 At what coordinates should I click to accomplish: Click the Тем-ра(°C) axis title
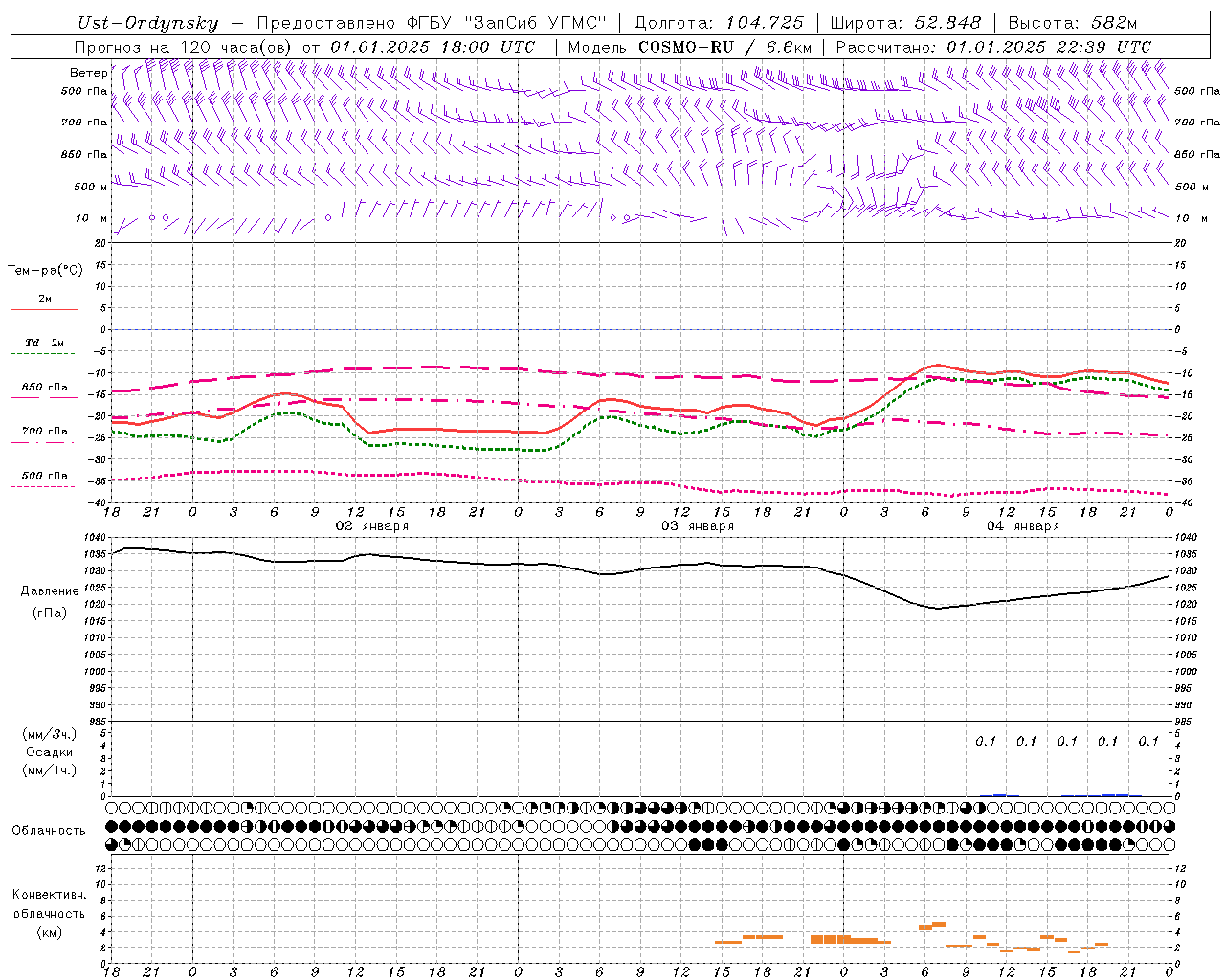[x=45, y=271]
